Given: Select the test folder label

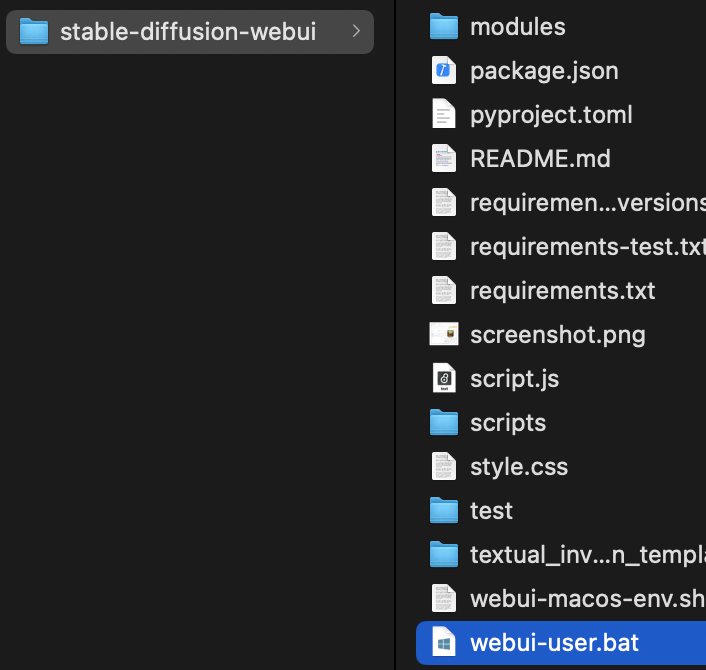Looking at the screenshot, I should 491,511.
